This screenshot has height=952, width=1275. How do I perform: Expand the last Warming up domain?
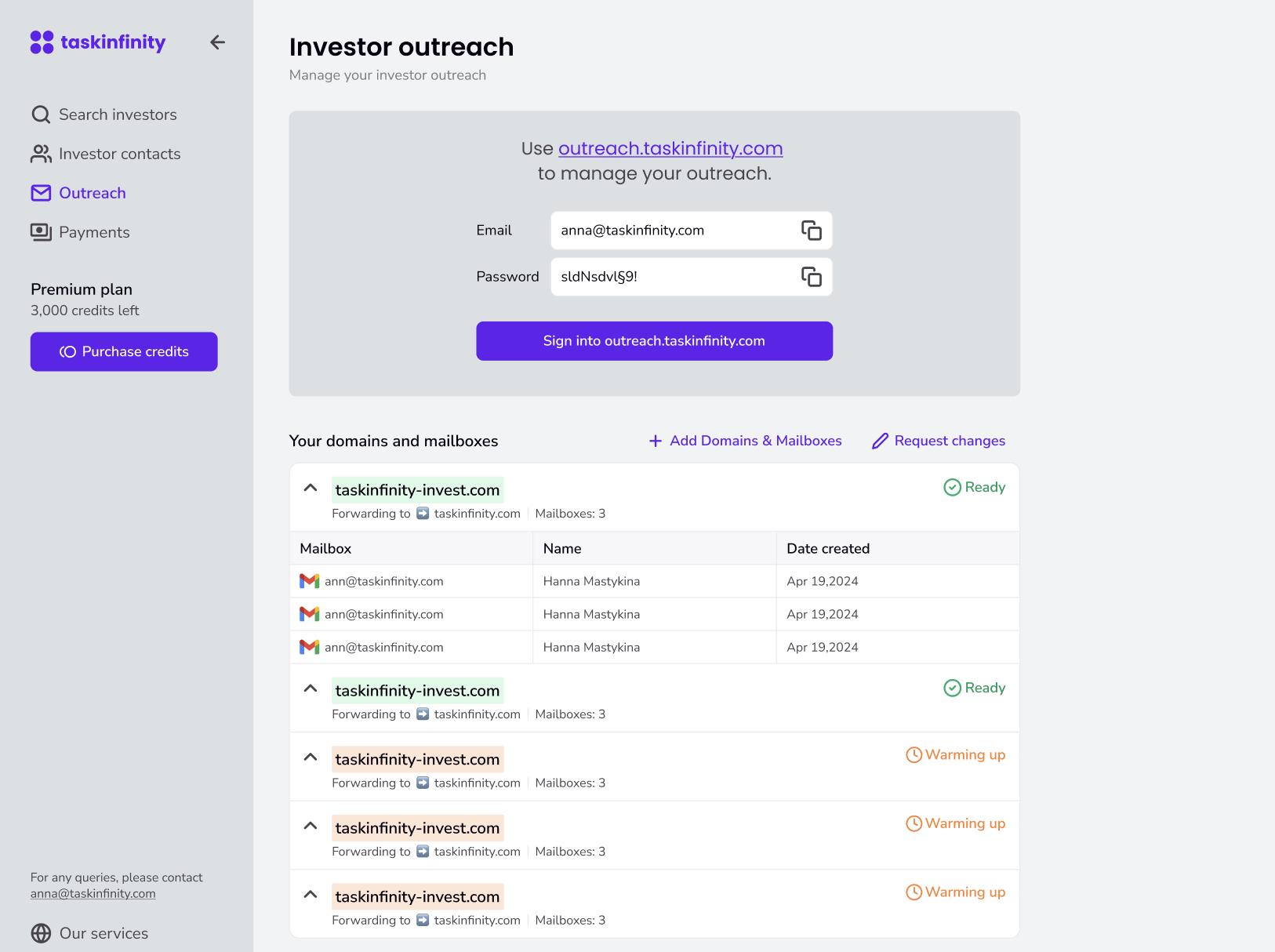(x=311, y=895)
